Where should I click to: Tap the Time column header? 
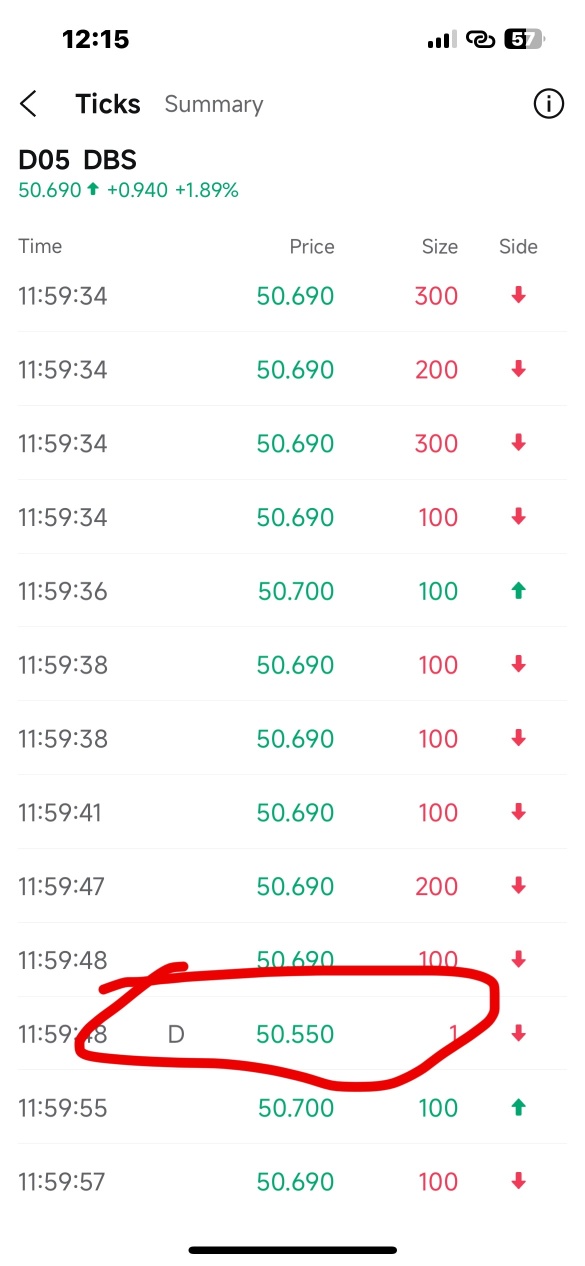coord(40,246)
